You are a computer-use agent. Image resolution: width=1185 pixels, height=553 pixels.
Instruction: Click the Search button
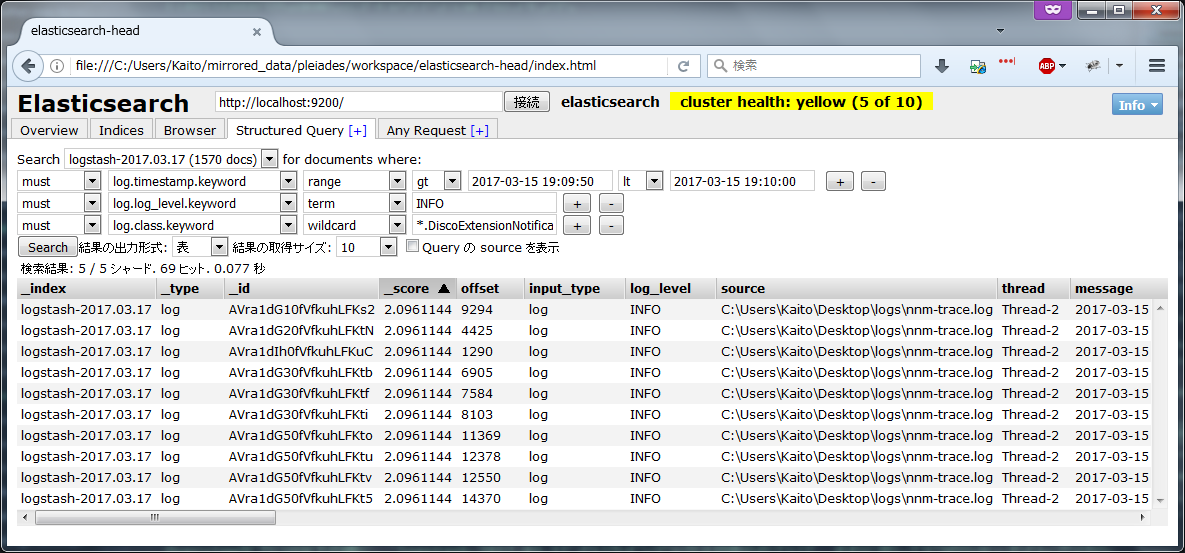point(48,247)
